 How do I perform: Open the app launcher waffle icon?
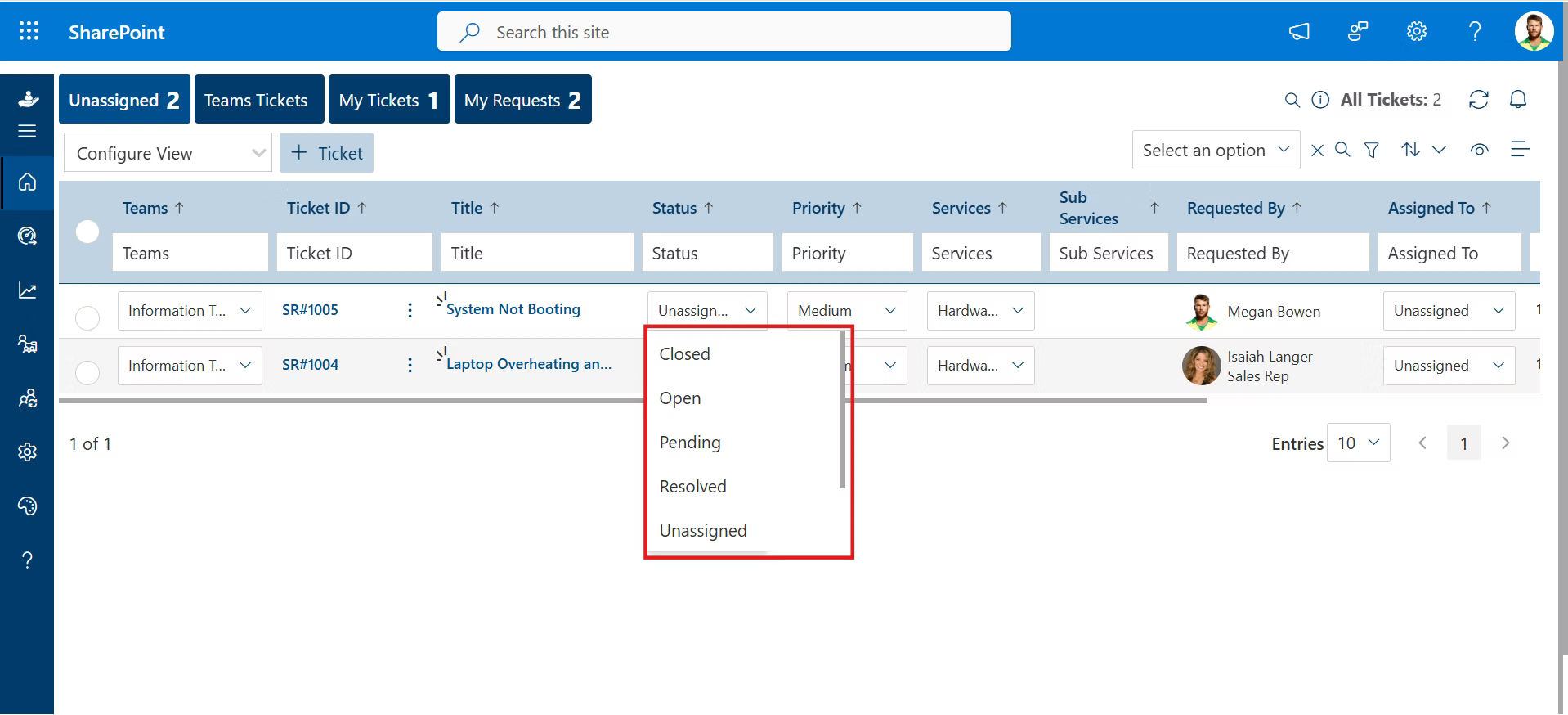pos(29,31)
